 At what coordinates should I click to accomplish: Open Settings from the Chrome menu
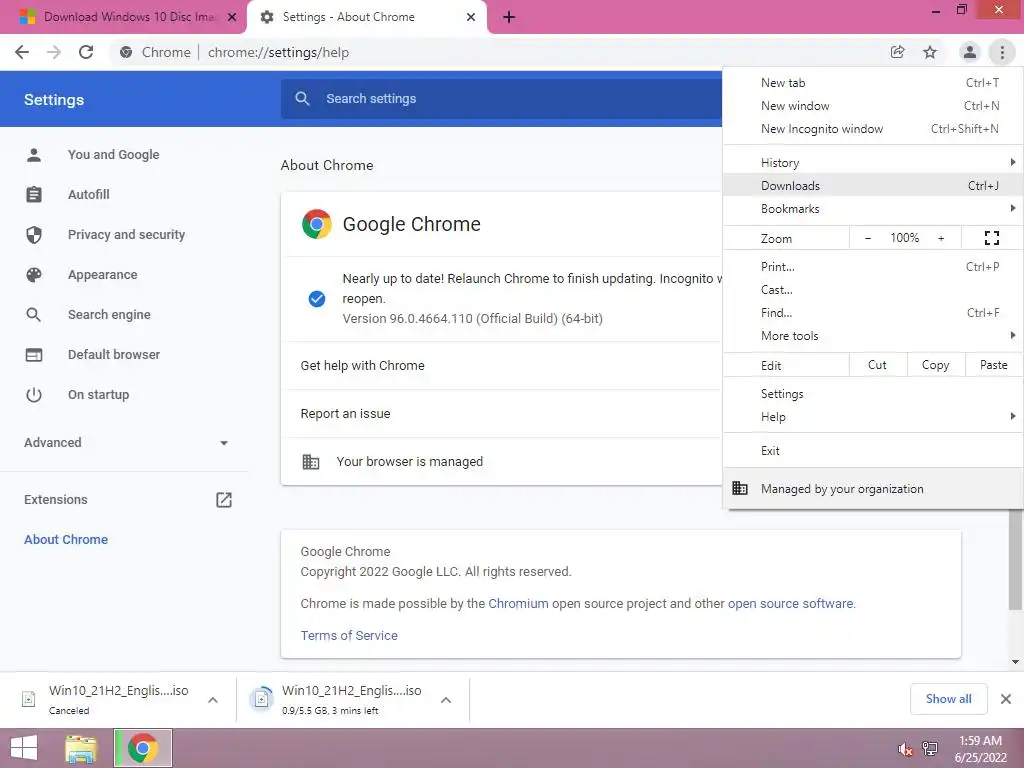tap(873, 394)
